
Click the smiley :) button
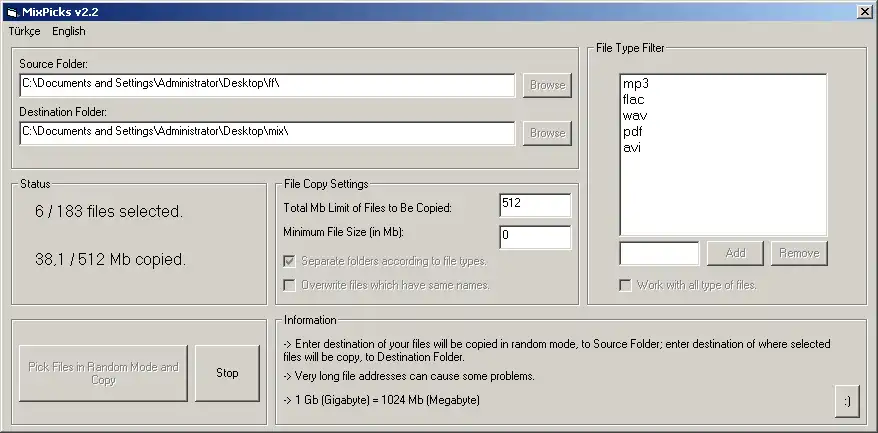tap(847, 401)
